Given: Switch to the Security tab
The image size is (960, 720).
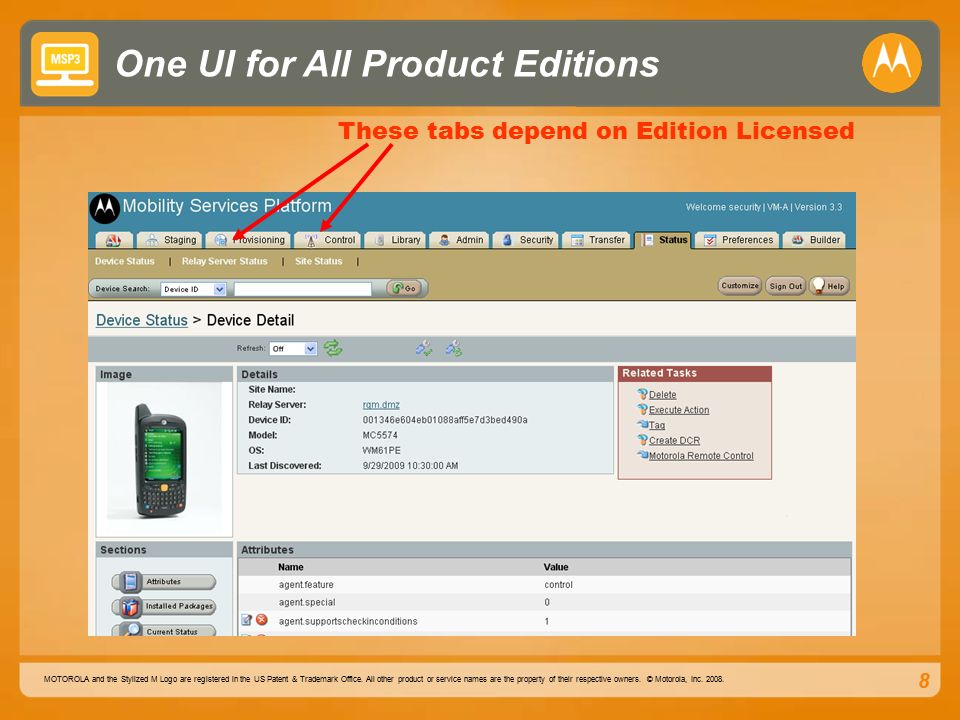Looking at the screenshot, I should [x=526, y=240].
